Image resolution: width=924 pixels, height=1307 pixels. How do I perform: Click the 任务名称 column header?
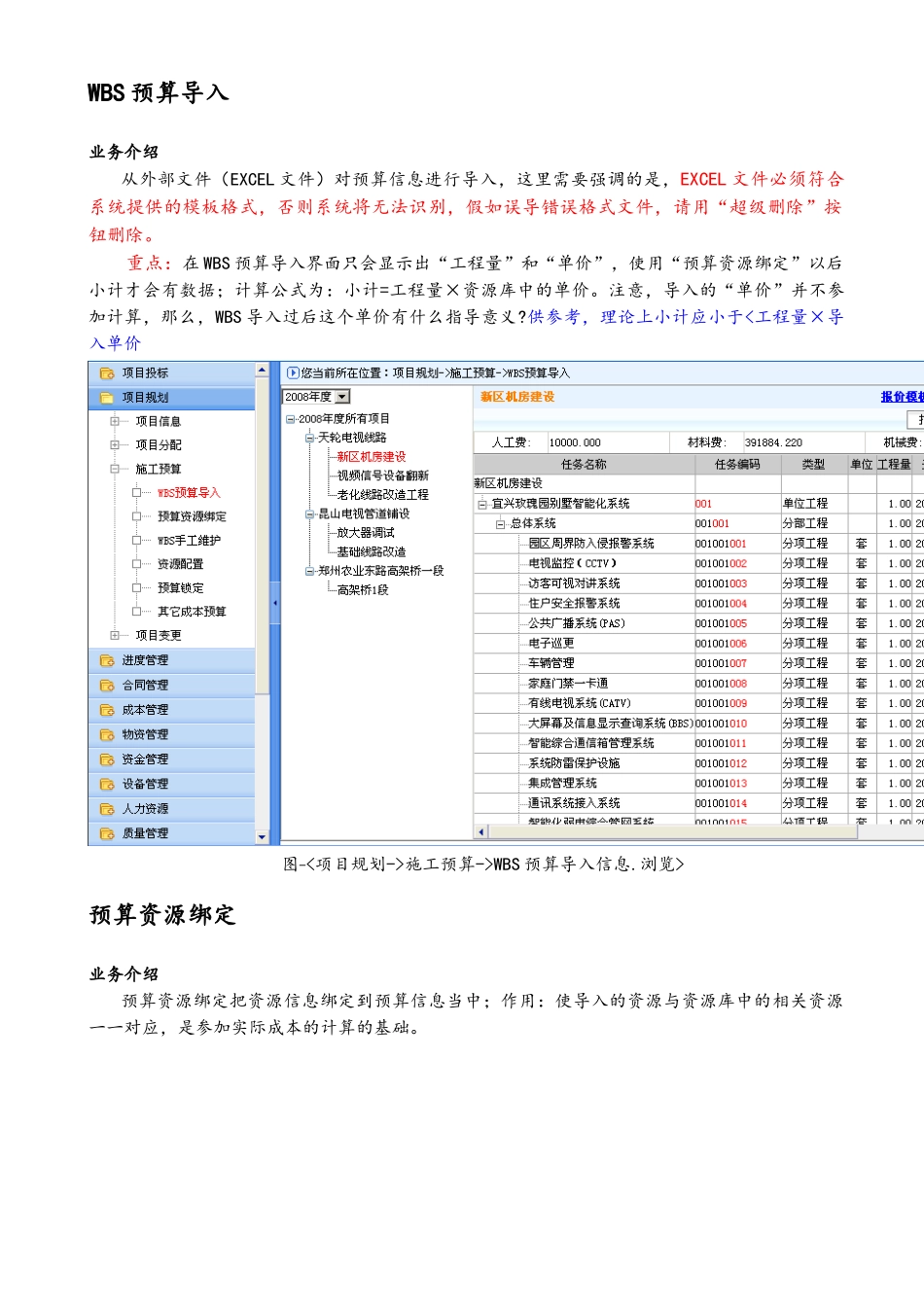tap(584, 465)
